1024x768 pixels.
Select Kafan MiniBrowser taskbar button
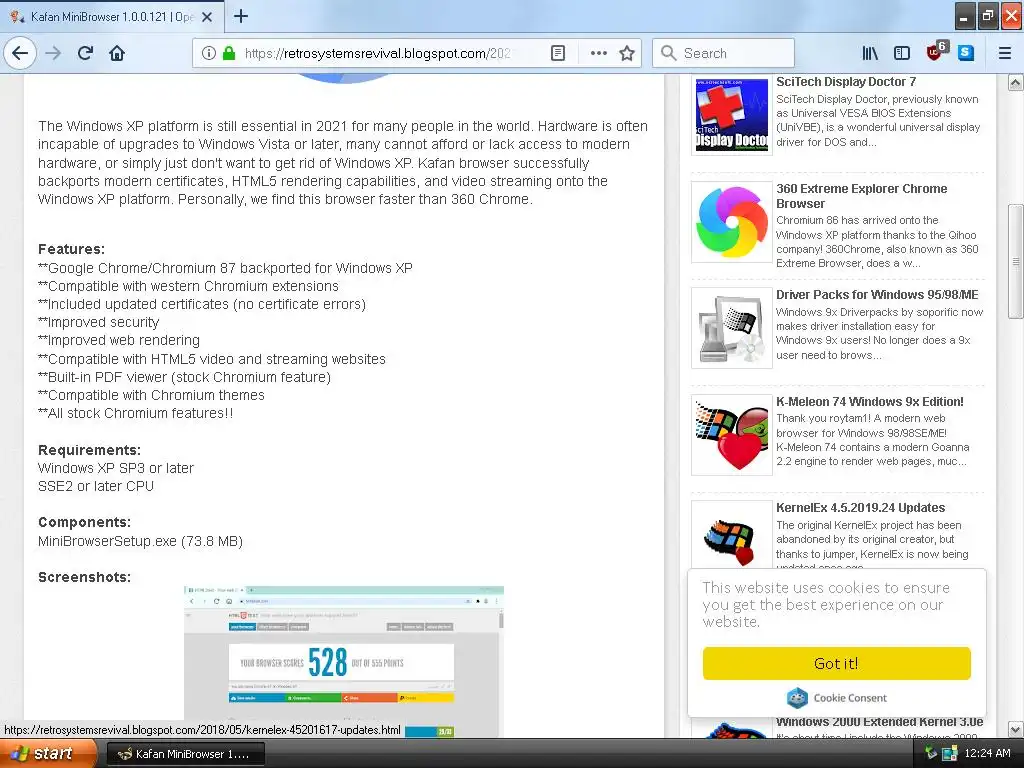[x=185, y=754]
